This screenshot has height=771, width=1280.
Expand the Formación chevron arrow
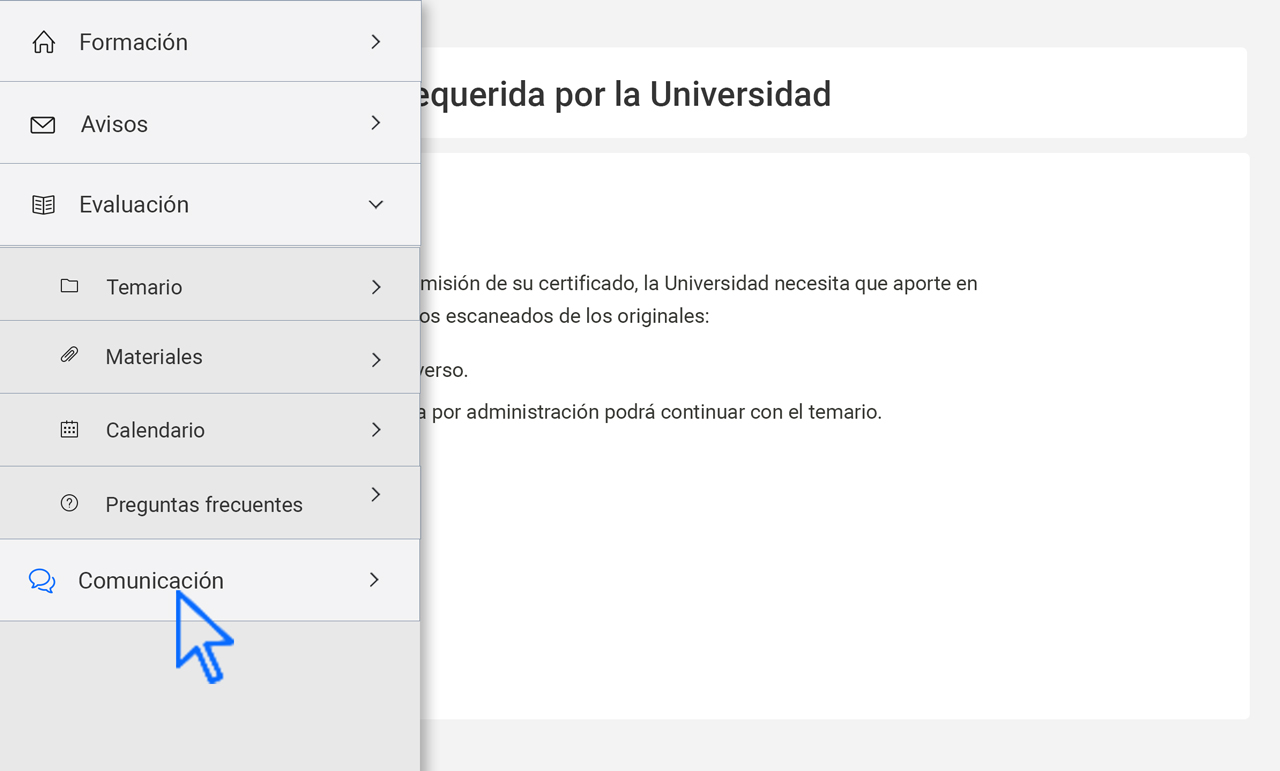pos(376,41)
